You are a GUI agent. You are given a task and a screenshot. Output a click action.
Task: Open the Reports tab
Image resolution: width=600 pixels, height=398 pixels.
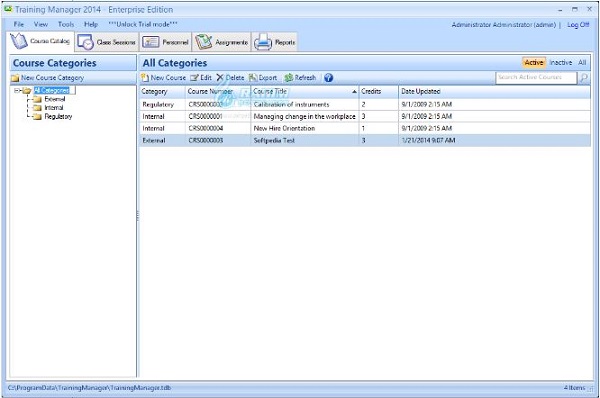coord(274,42)
